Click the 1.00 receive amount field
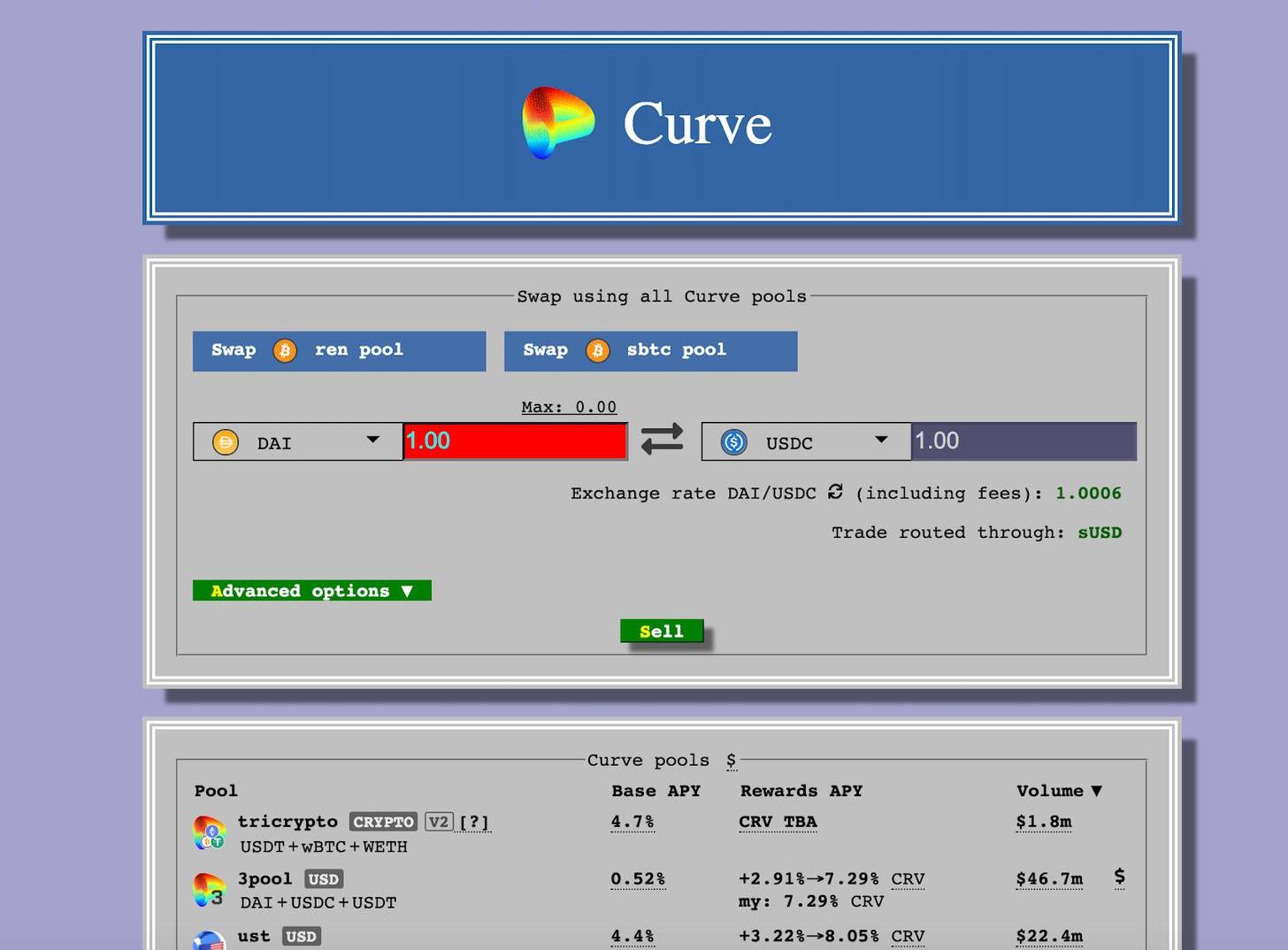 click(x=1023, y=441)
